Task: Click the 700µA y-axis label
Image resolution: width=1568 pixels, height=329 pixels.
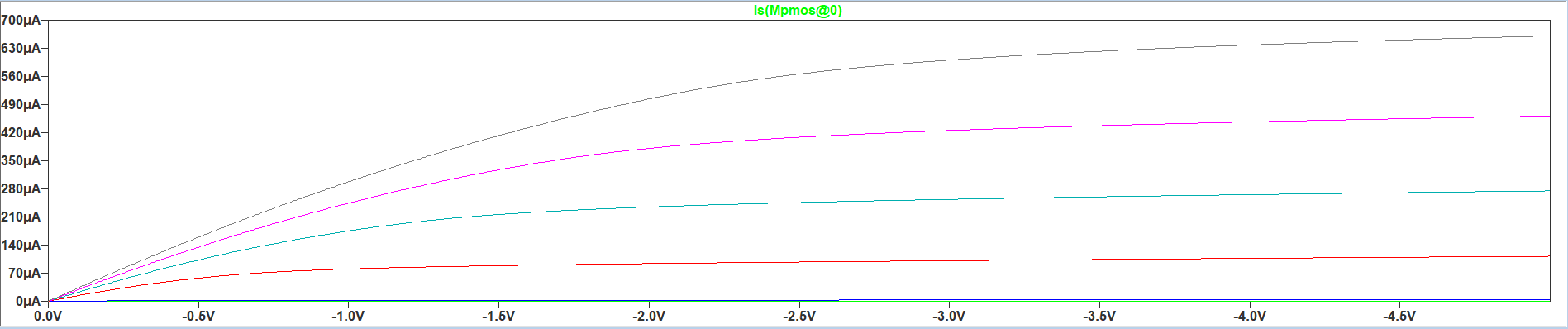Action: pos(21,21)
